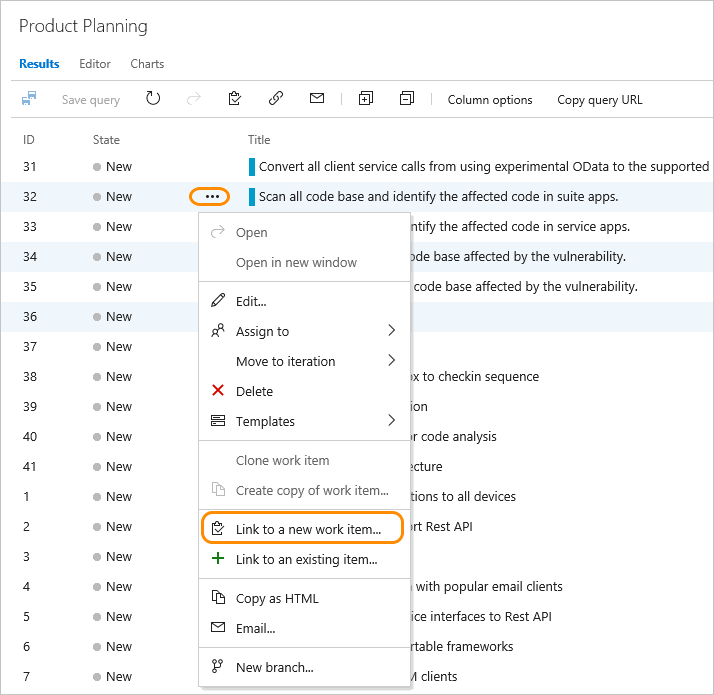Click the pencil icon beside Edit

pyautogui.click(x=218, y=301)
